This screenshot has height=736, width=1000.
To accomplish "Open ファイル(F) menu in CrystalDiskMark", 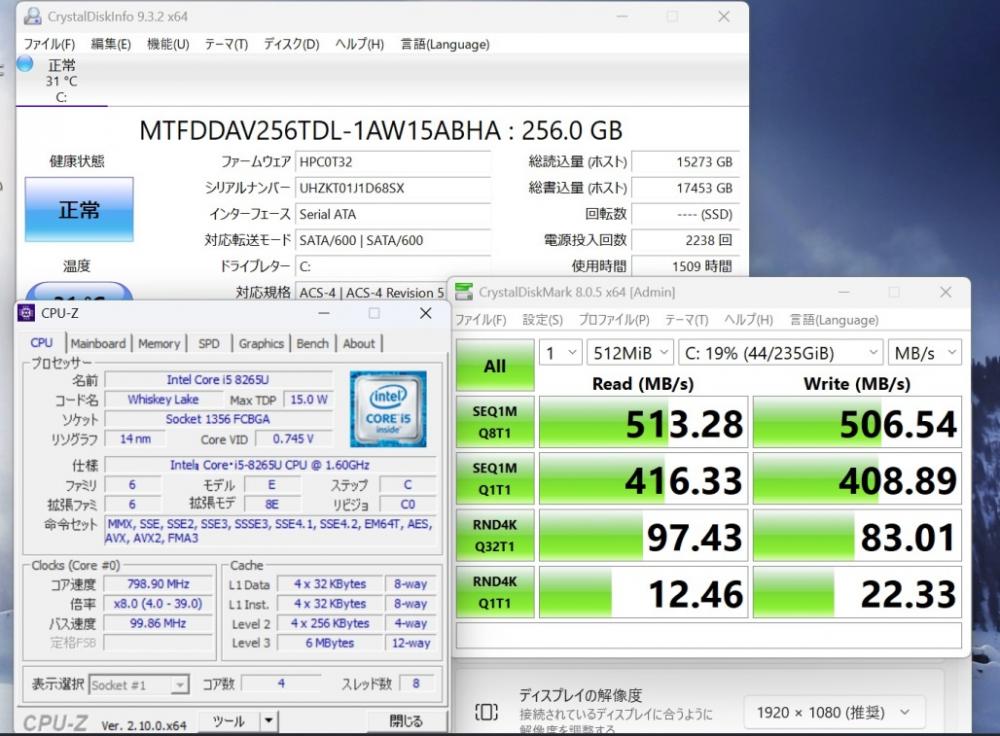I will coord(480,320).
